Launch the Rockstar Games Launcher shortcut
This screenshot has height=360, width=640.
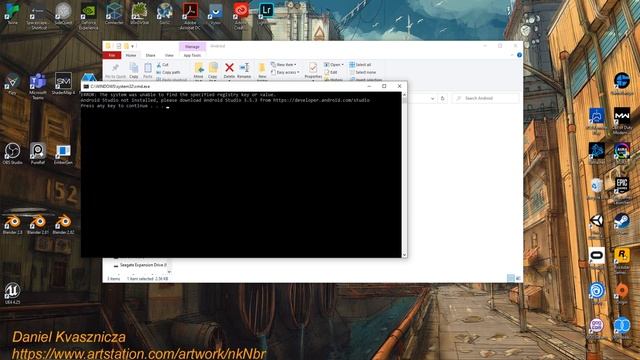click(622, 260)
